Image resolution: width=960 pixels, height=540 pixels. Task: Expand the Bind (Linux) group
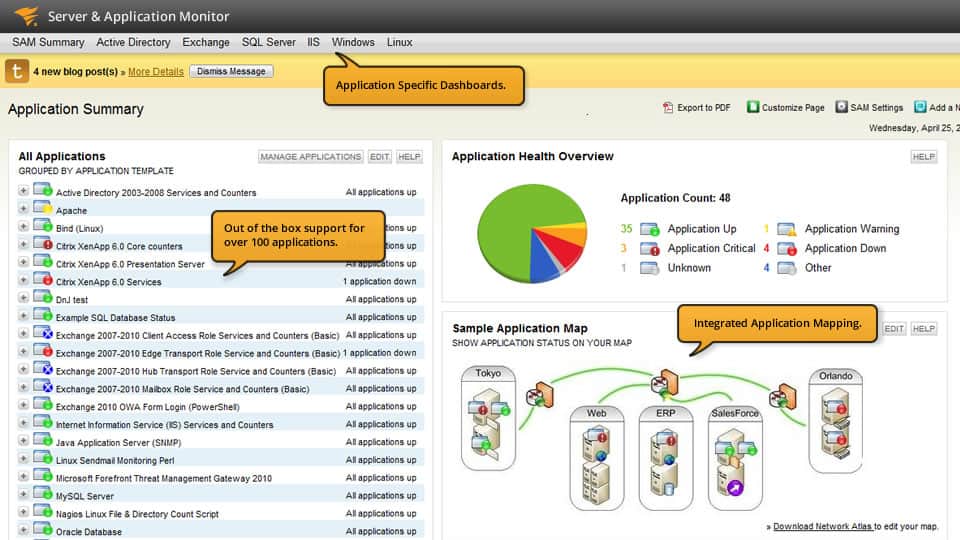click(23, 227)
